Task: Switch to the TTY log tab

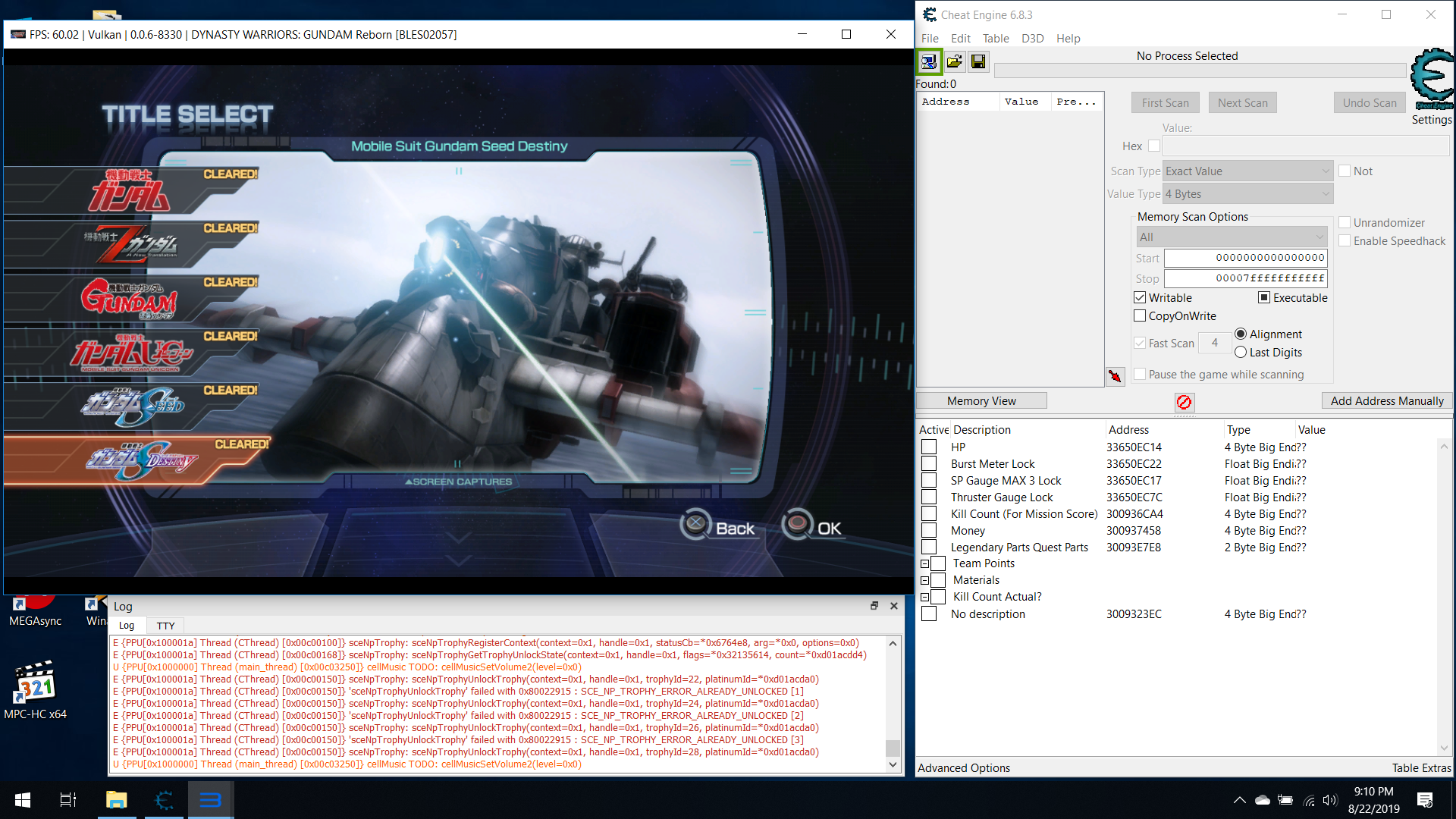Action: pyautogui.click(x=165, y=626)
